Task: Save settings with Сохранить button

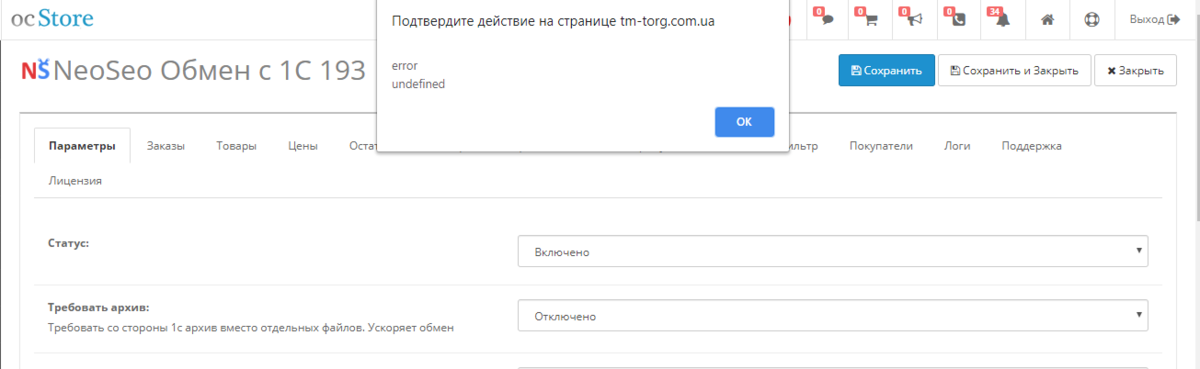Action: coord(886,71)
